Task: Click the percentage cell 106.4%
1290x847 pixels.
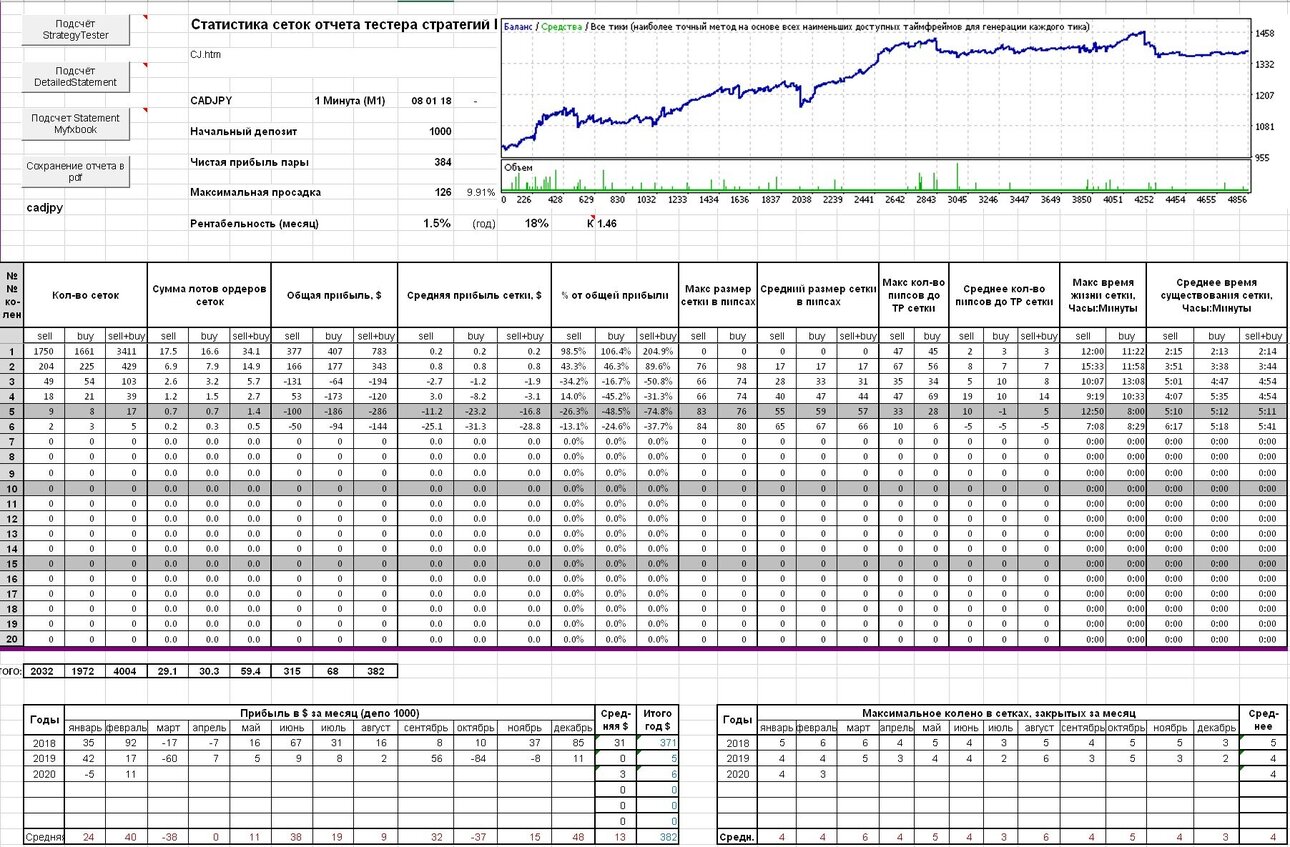Action: pyautogui.click(x=616, y=351)
